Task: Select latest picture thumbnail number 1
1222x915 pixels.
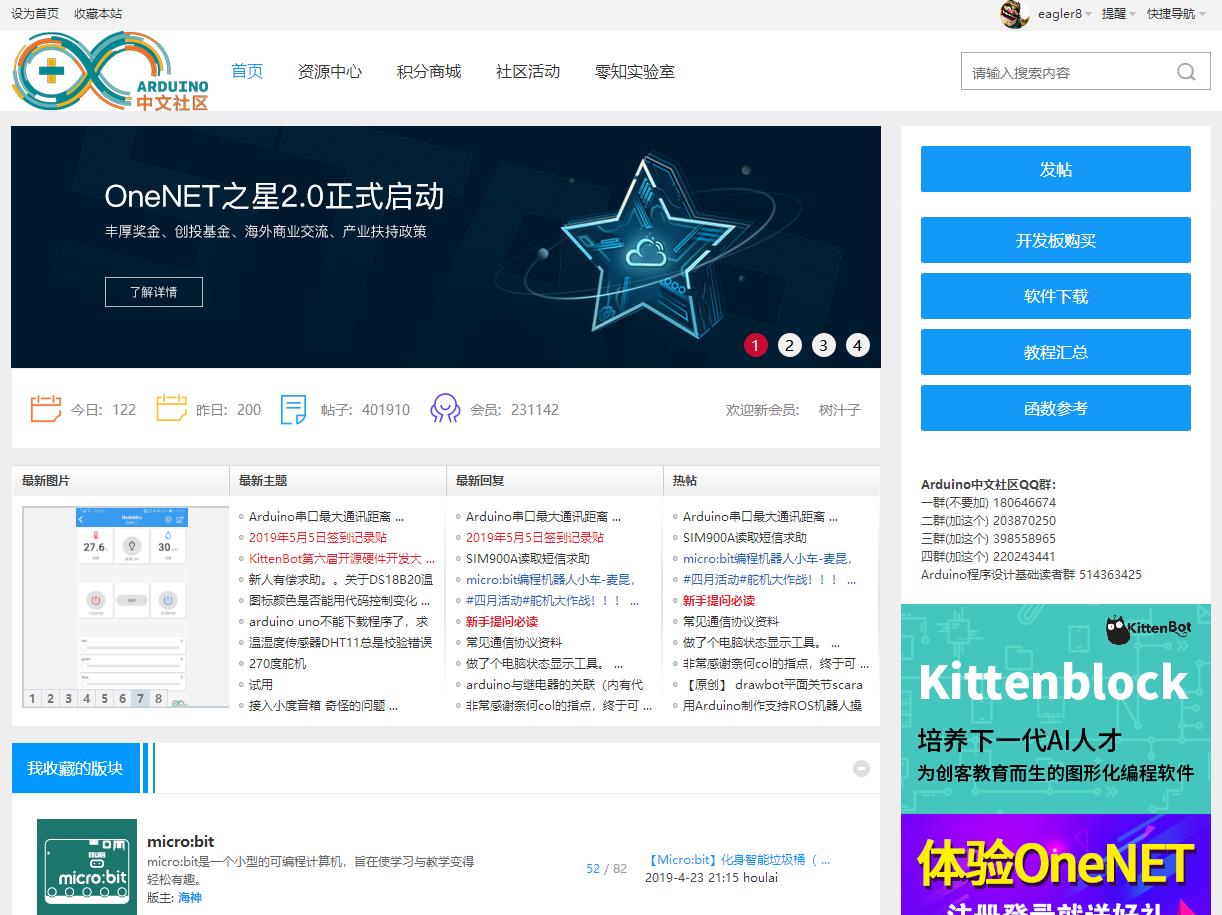Action: 32,698
